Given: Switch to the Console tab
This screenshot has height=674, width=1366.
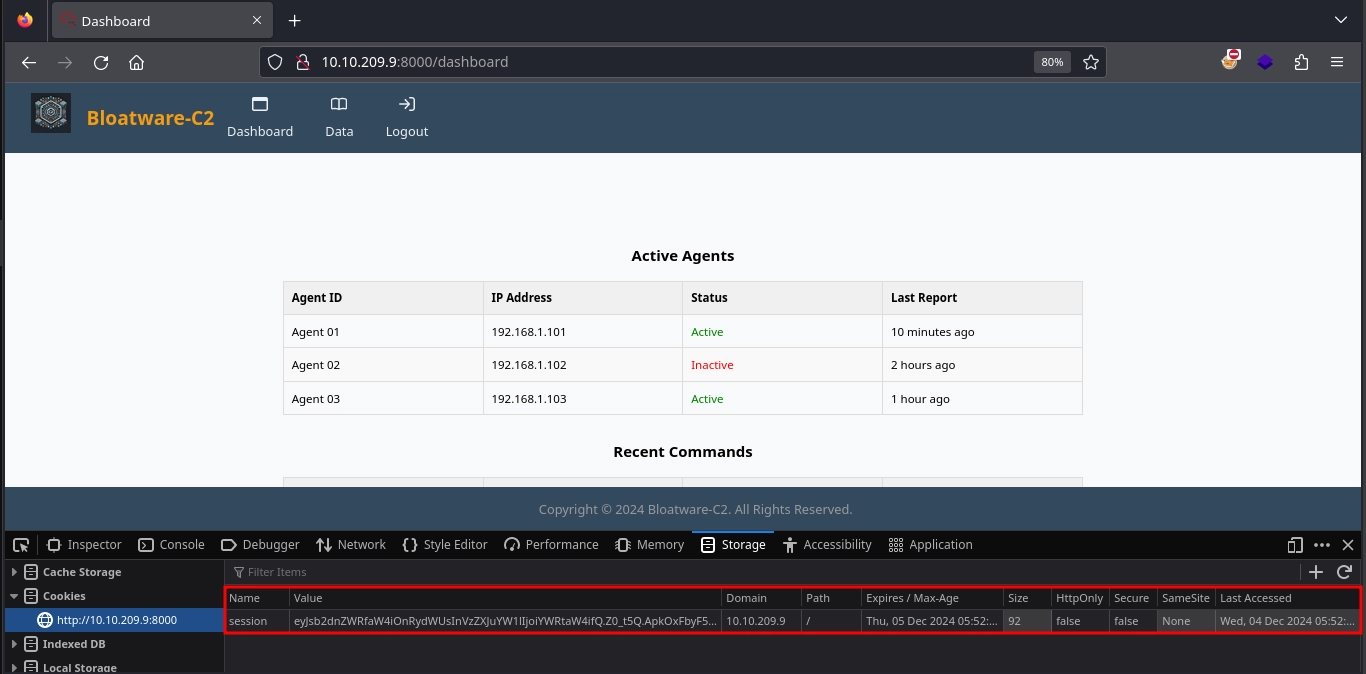Looking at the screenshot, I should coord(171,545).
